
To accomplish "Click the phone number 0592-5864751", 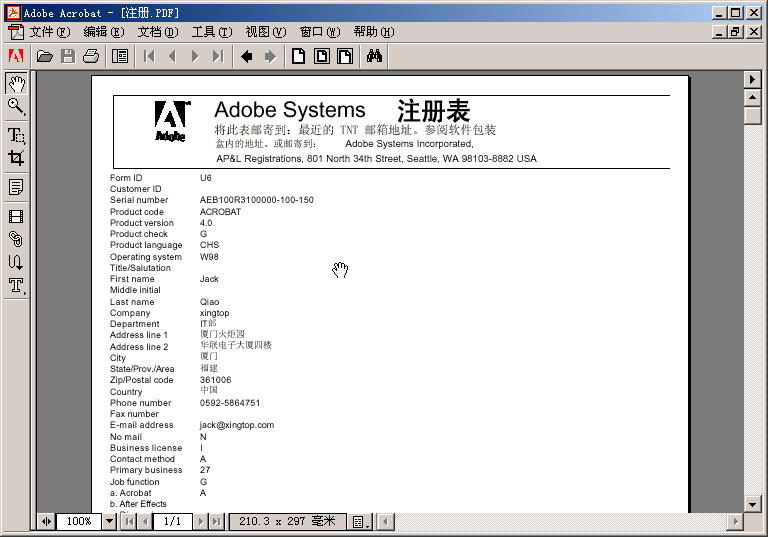I will [x=230, y=403].
